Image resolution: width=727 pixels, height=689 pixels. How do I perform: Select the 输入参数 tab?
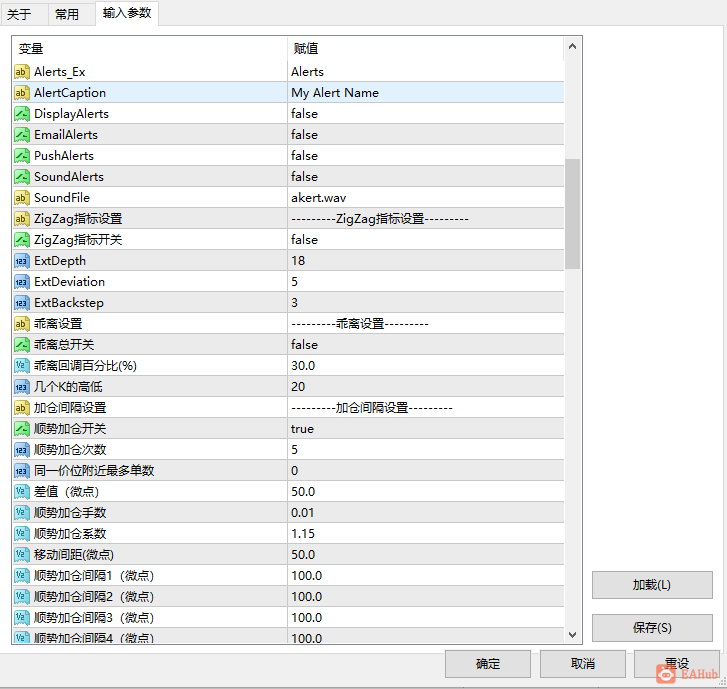pyautogui.click(x=127, y=13)
